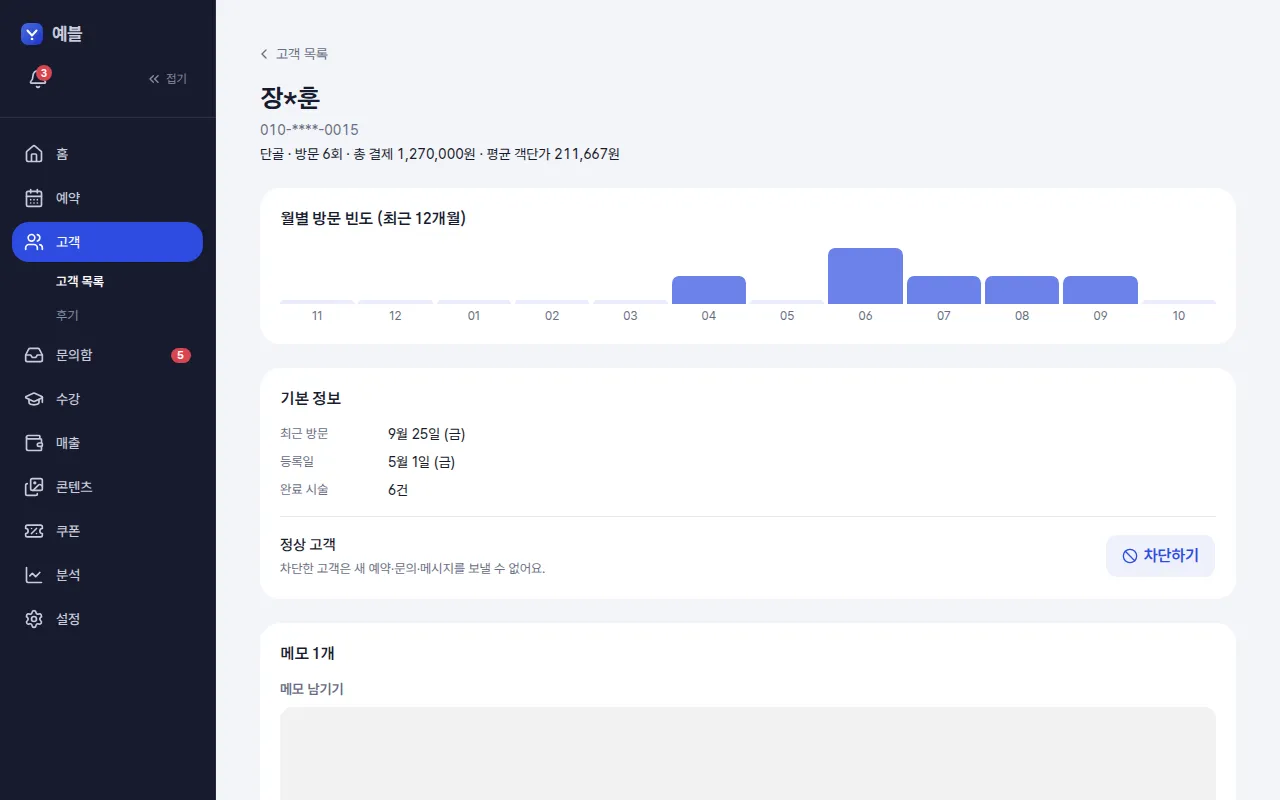This screenshot has width=1280, height=800.
Task: Click the 5월 1일 (금) value
Action: coord(422,462)
